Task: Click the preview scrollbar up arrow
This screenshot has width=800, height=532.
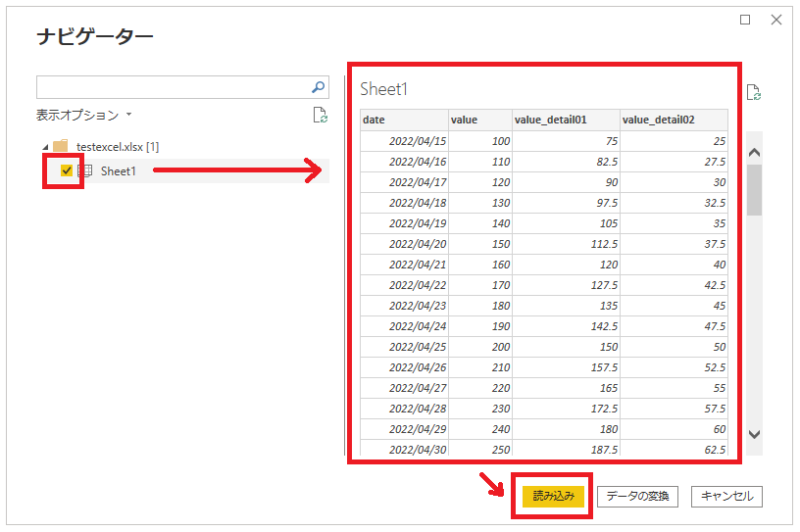Action: (754, 153)
